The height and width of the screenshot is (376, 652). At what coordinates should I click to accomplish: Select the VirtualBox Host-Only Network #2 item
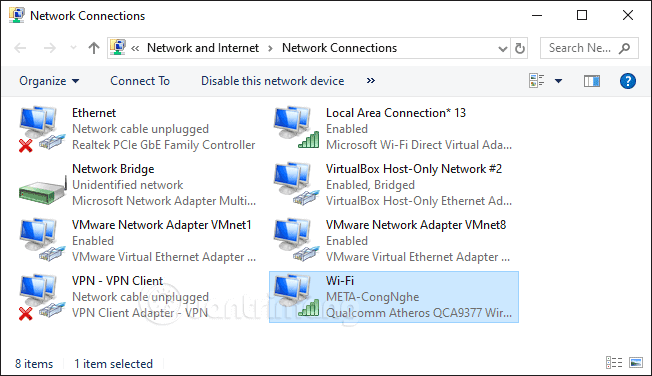click(x=394, y=185)
